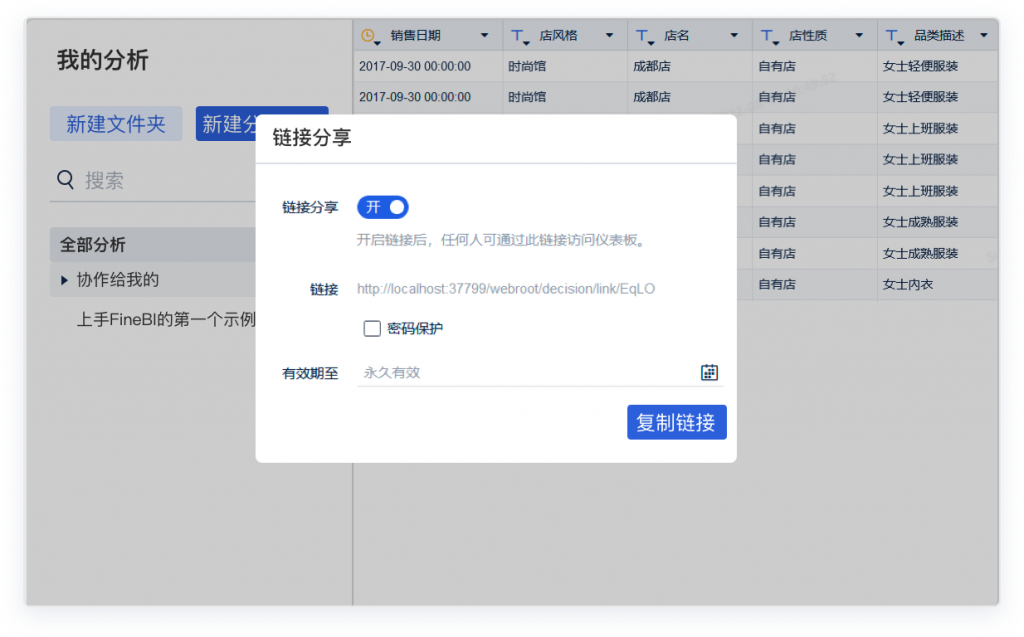The width and height of the screenshot is (1024, 637).
Task: Click the 我的分析 heading
Action: click(x=103, y=60)
